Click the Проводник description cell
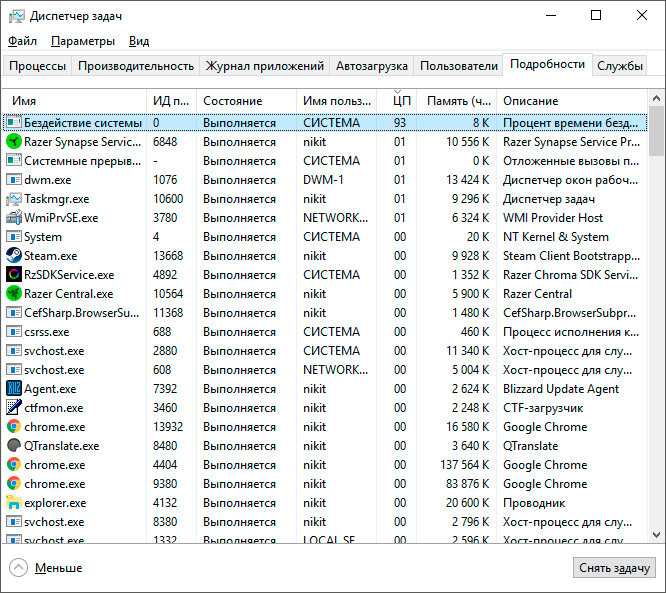Screen dimensions: 666x593 (x=534, y=503)
